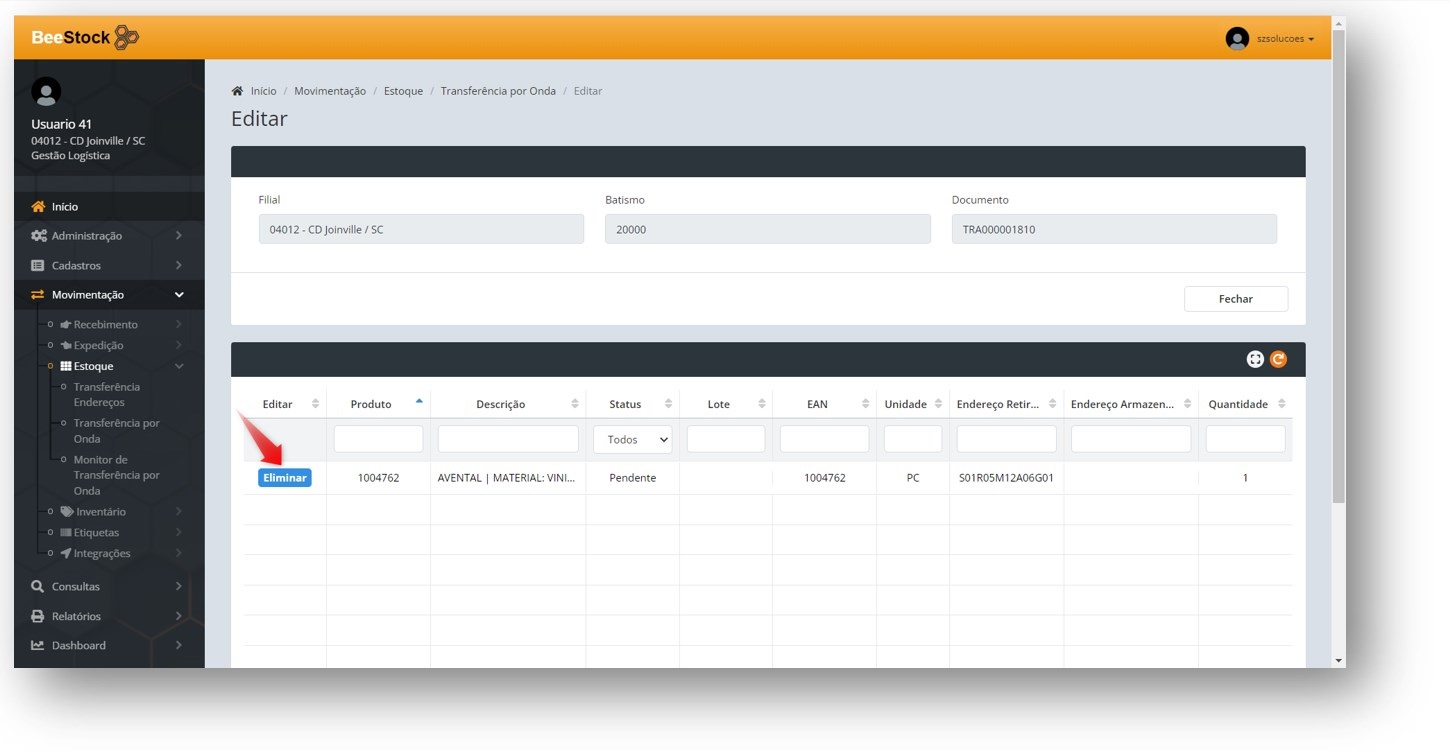Select Transferência Endereços in sidebar
The image size is (1450, 753).
click(106, 394)
